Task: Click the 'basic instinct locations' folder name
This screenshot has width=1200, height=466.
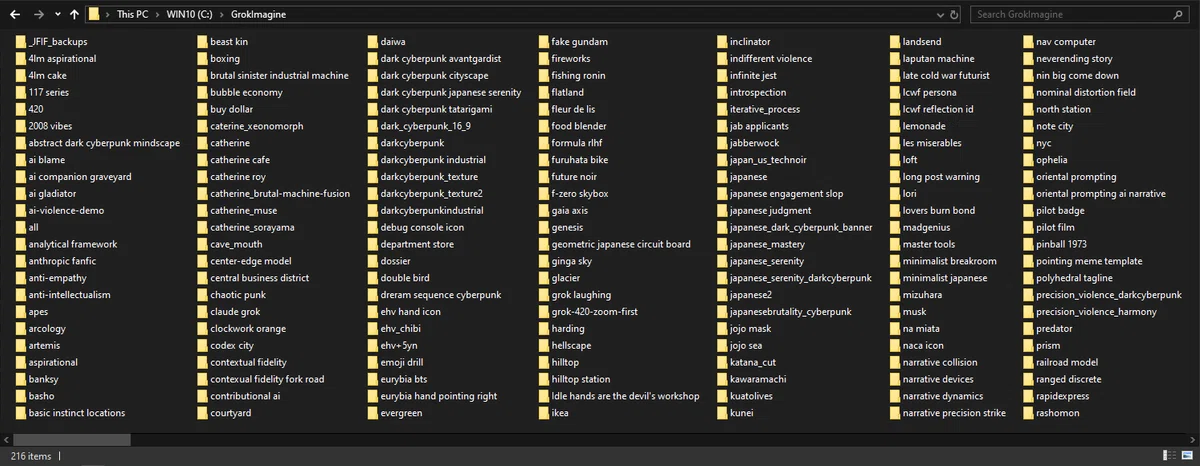Action: [x=77, y=413]
